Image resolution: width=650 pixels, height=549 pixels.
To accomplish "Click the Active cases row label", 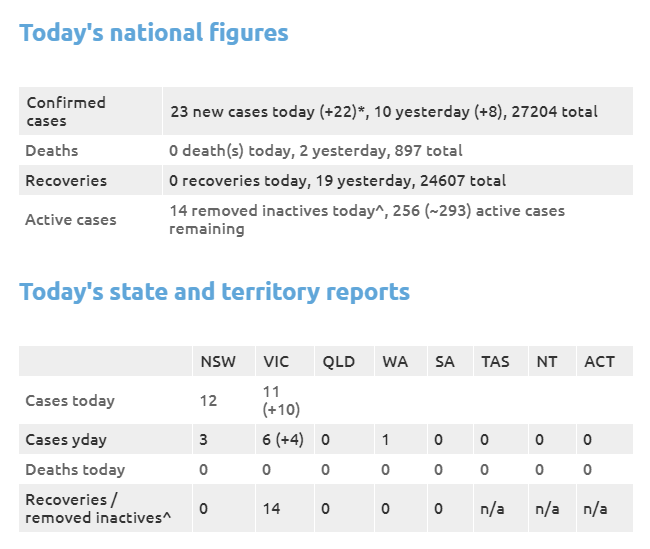I will (x=71, y=219).
